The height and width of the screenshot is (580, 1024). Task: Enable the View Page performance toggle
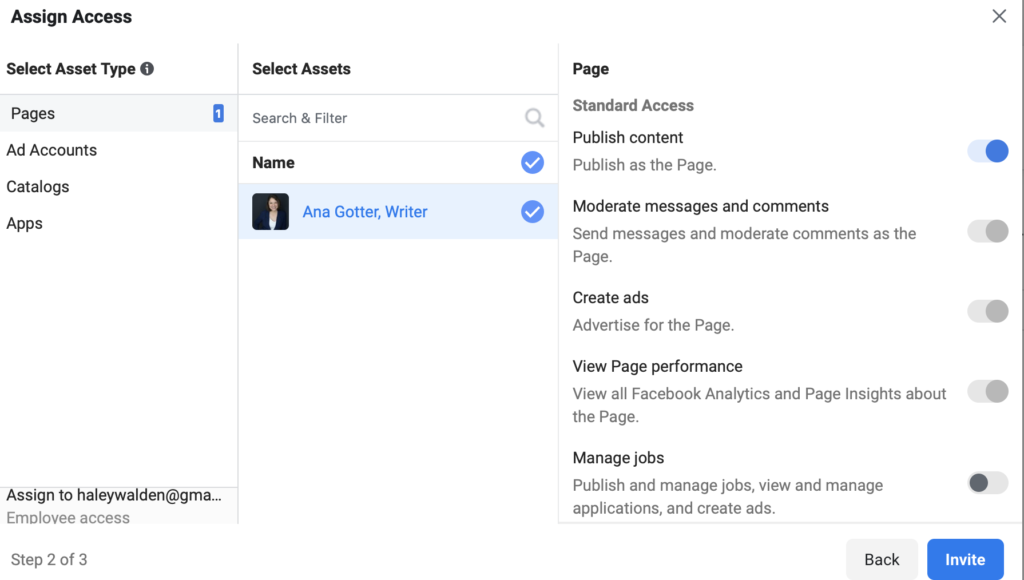988,391
